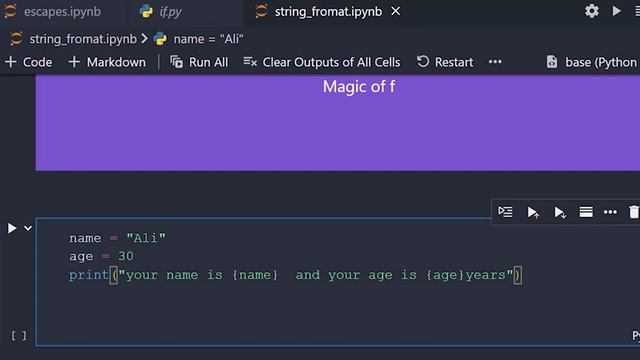
Task: Open notebook settings gear icon
Action: coord(591,11)
